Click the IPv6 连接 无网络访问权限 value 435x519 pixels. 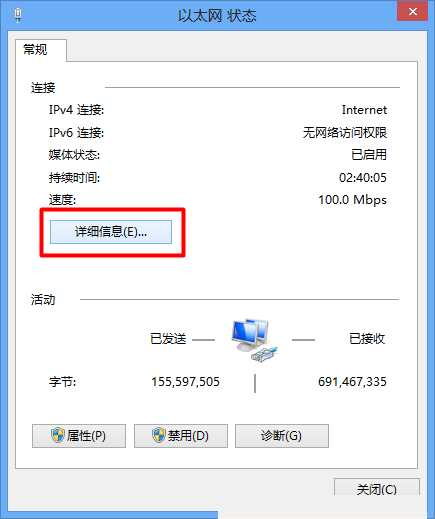(x=345, y=133)
